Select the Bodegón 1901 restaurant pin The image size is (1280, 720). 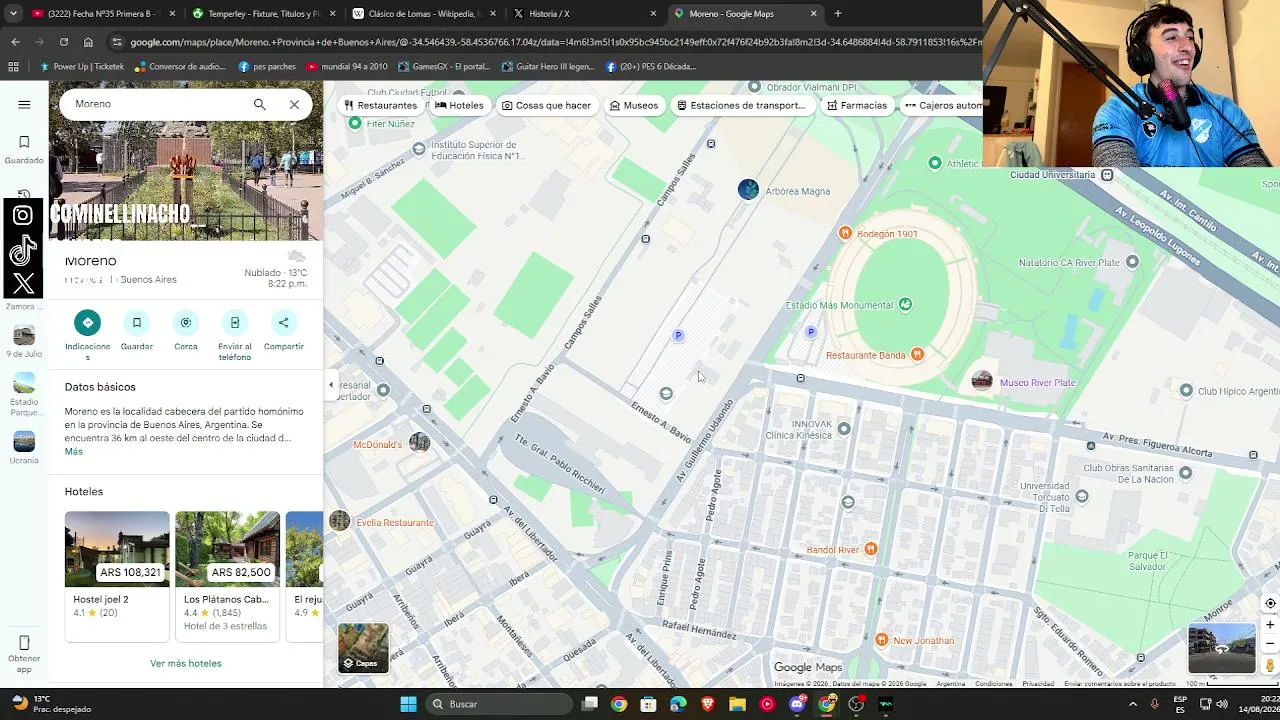pyautogui.click(x=845, y=234)
